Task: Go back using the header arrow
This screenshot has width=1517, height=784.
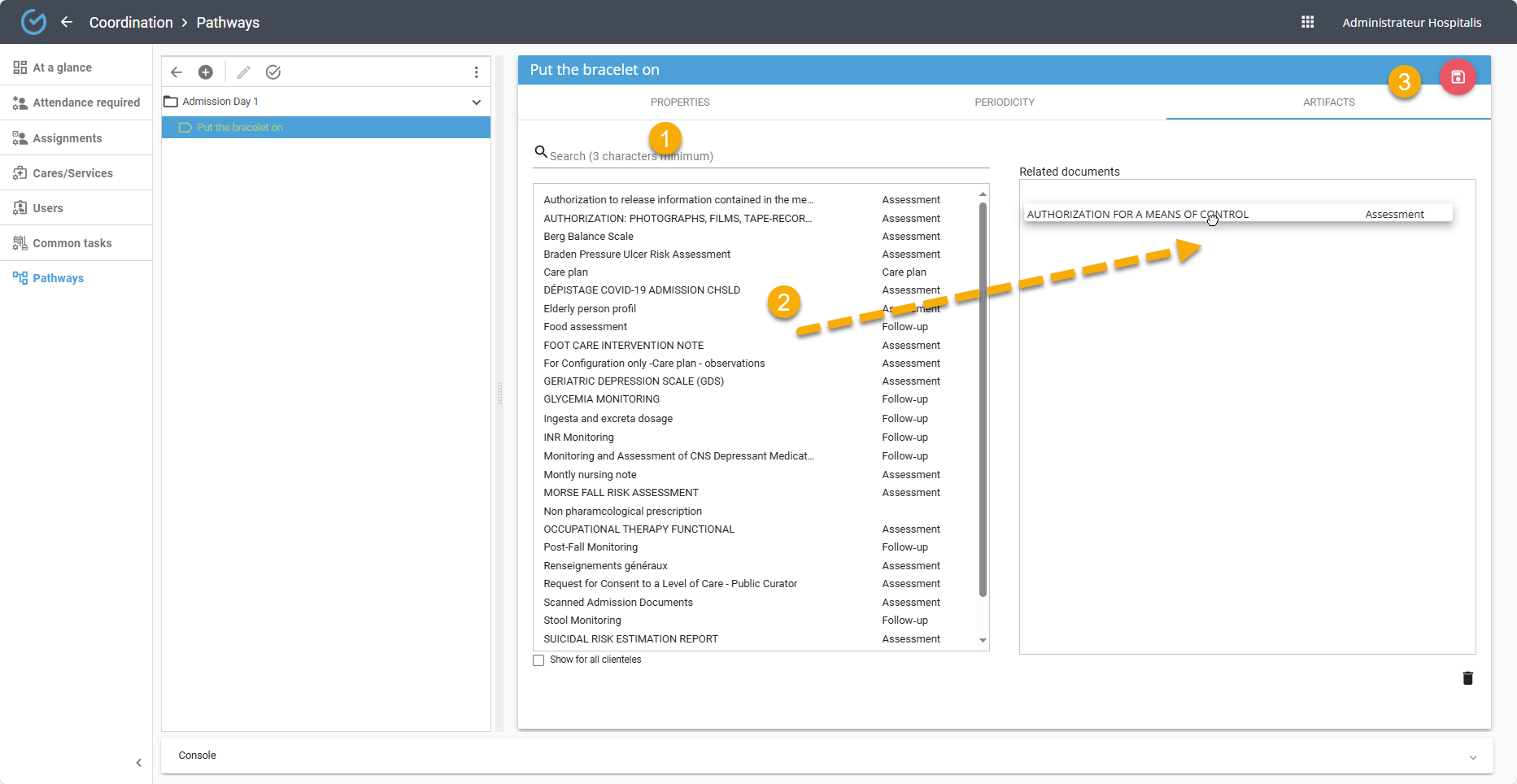Action: 67,22
